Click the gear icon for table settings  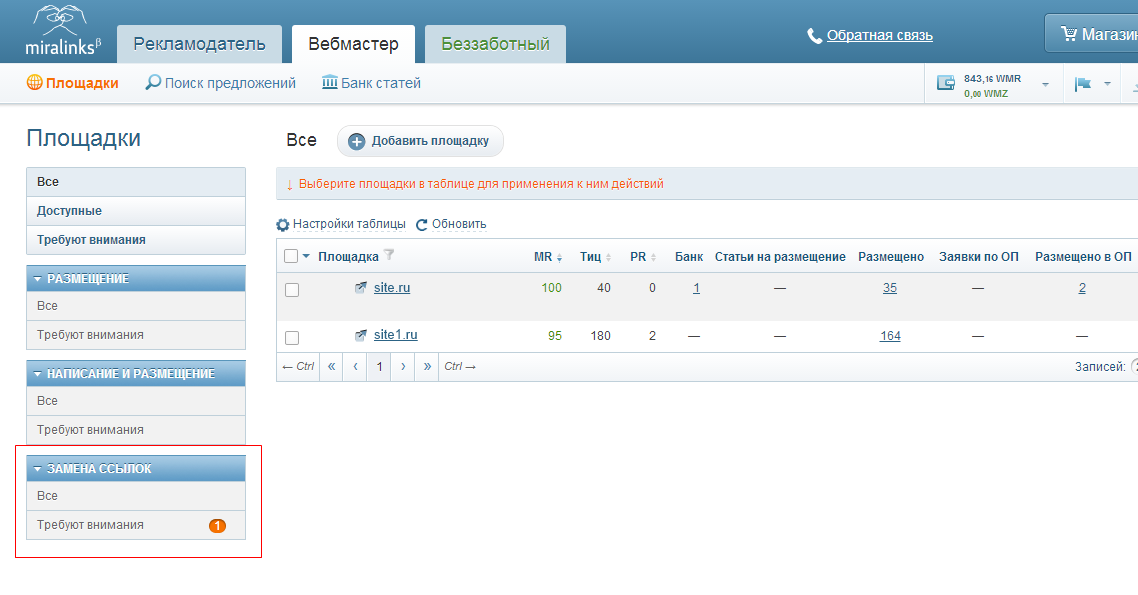click(x=283, y=225)
